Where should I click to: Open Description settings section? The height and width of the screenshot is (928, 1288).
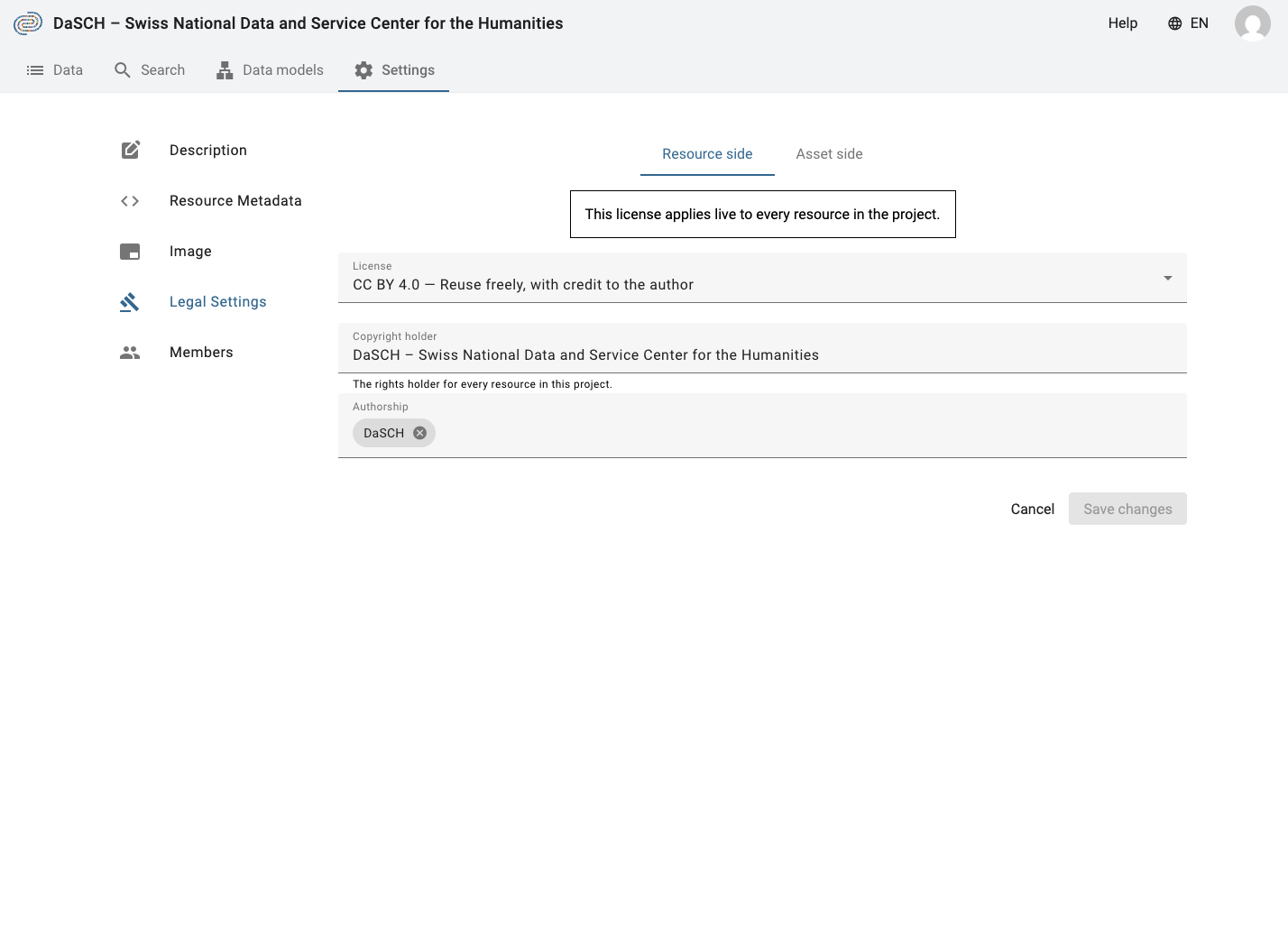coord(208,151)
